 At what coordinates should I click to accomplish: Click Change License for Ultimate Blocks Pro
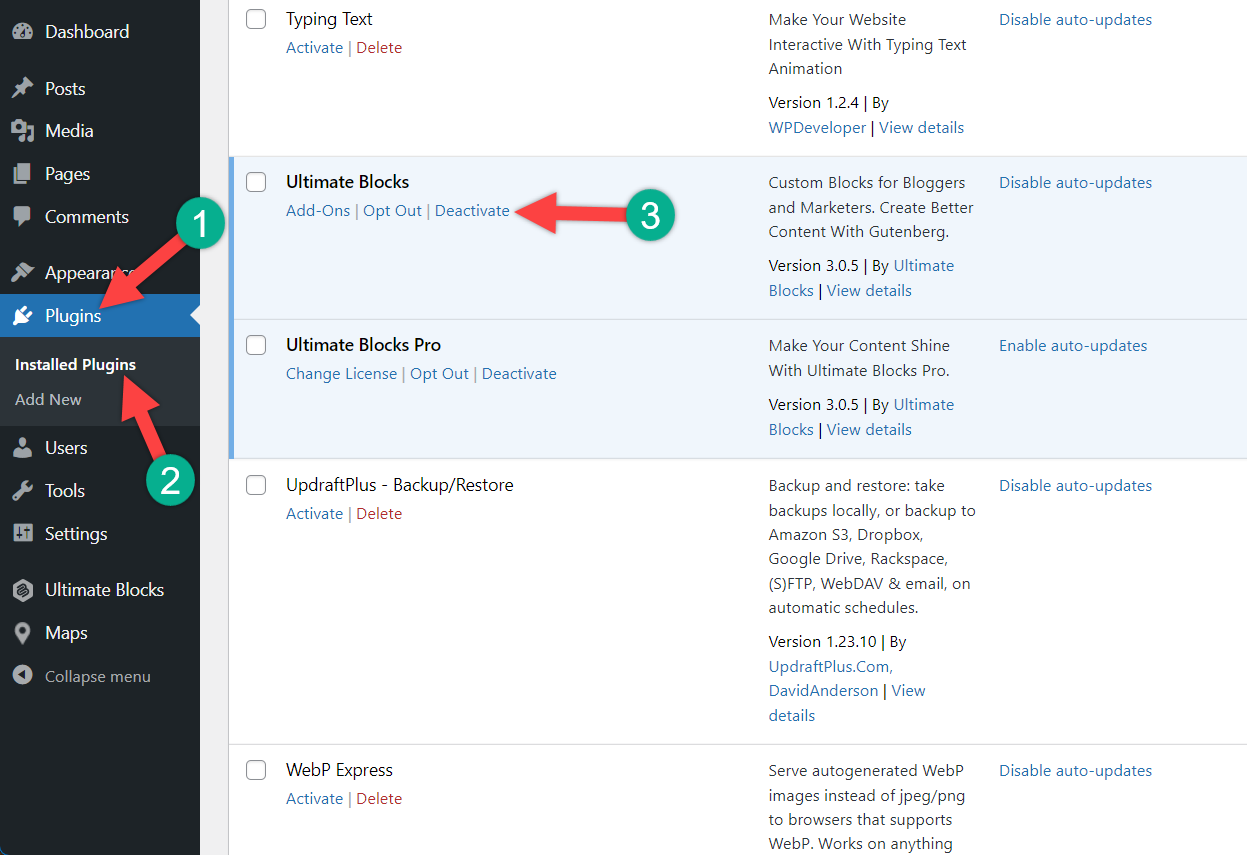click(x=343, y=374)
